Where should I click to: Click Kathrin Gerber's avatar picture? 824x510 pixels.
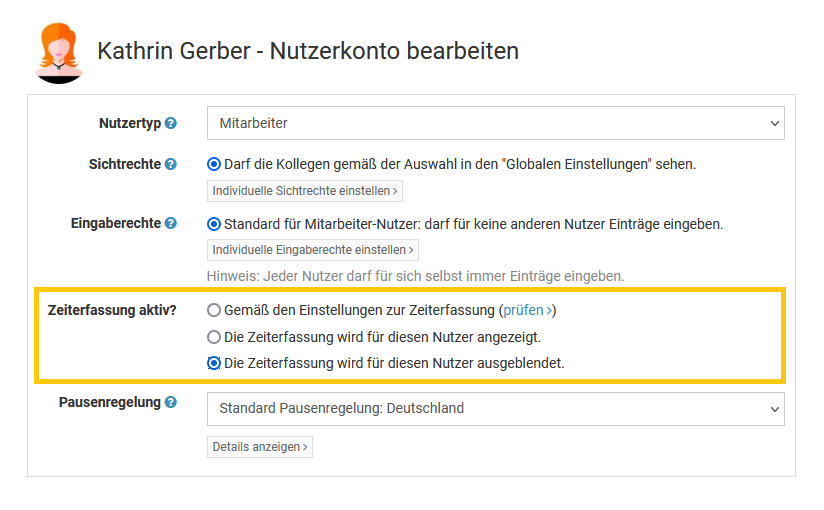point(59,52)
